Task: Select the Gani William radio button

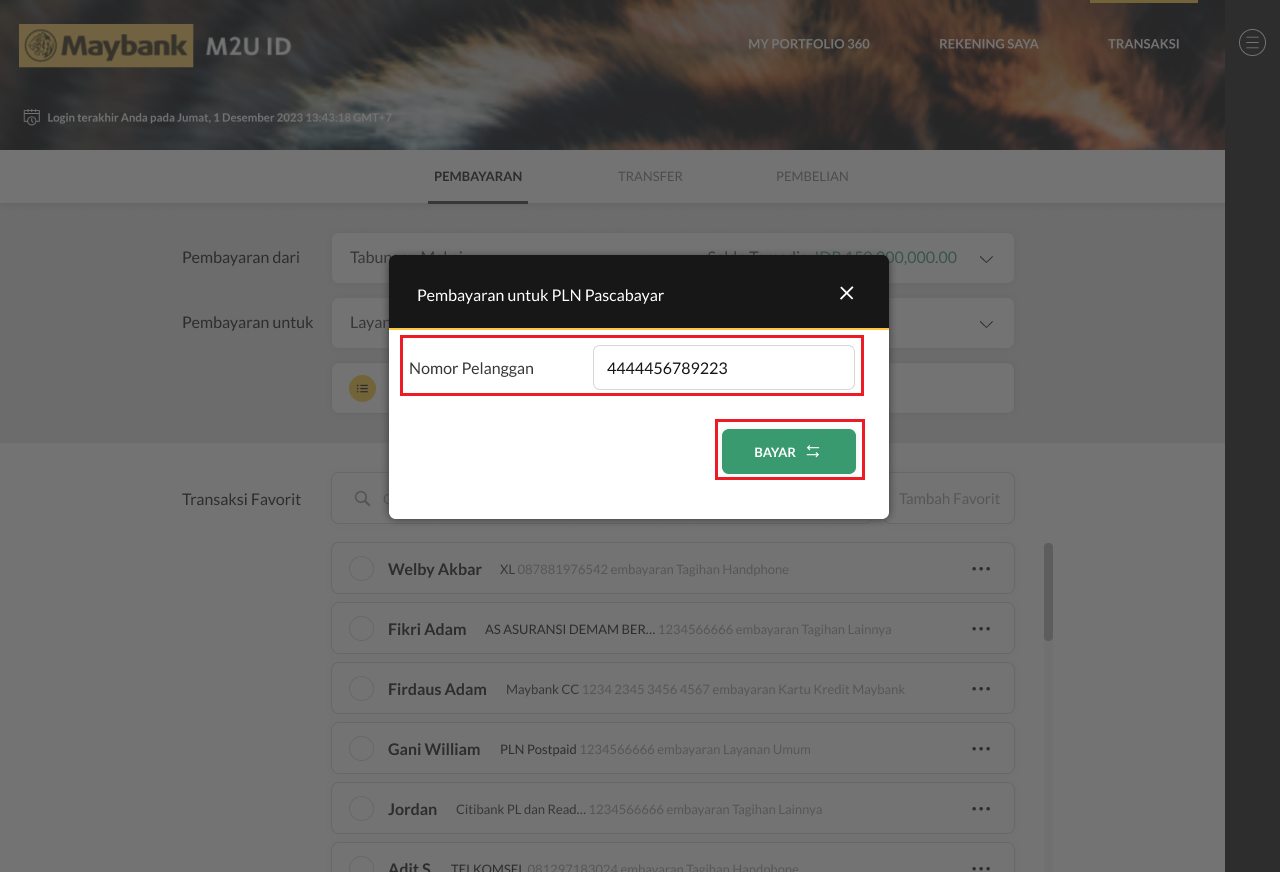Action: (x=361, y=749)
